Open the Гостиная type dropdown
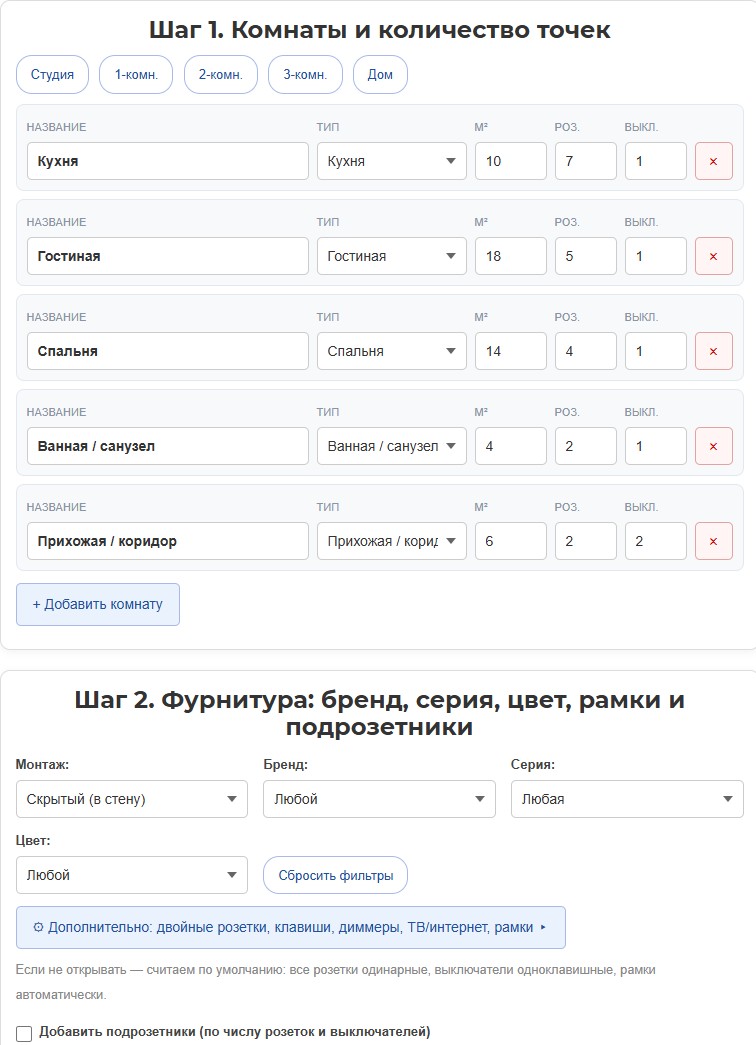756x1045 pixels. point(391,256)
